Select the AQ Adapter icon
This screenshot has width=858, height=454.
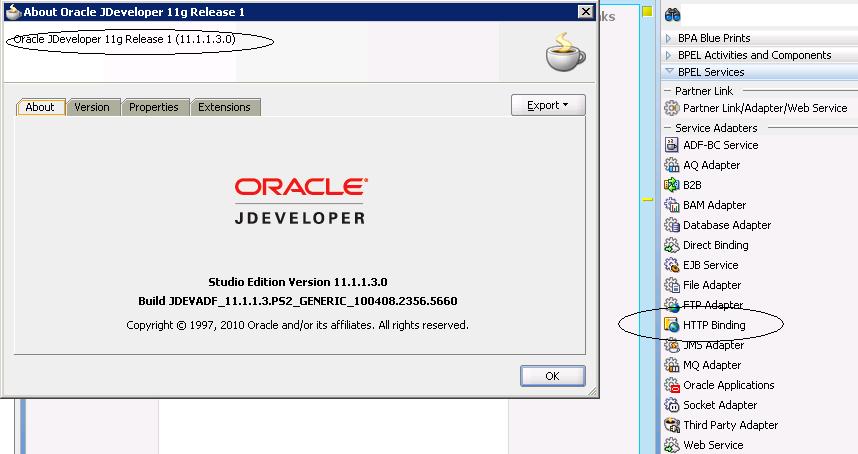(x=671, y=165)
